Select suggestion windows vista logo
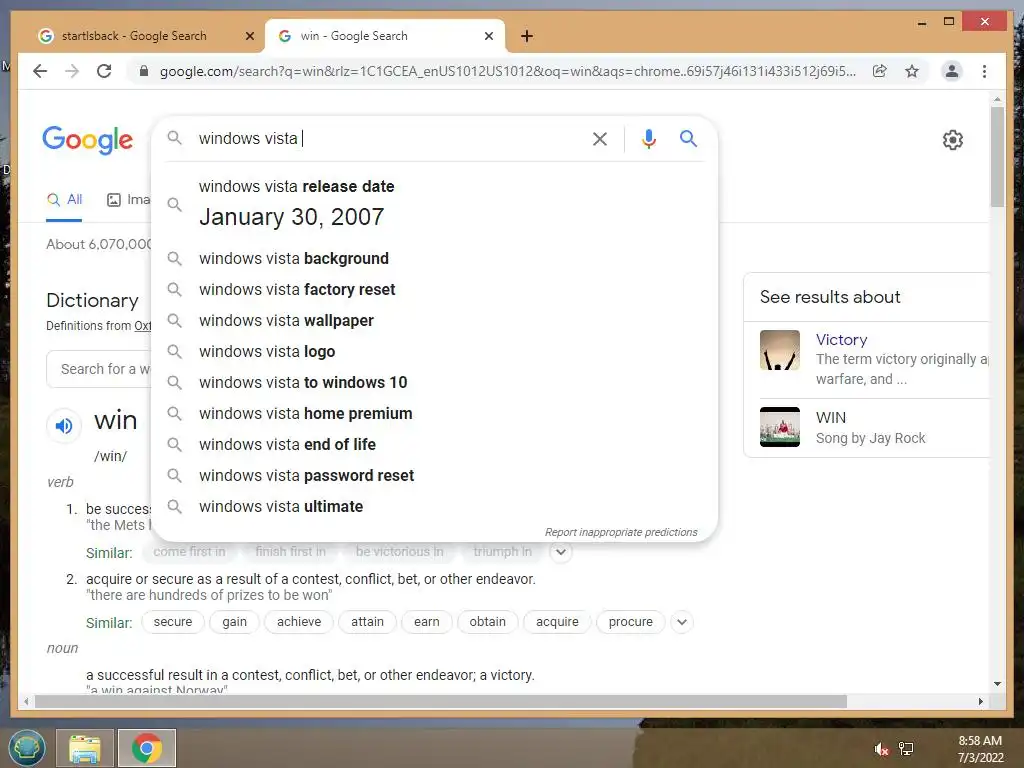 [x=434, y=351]
